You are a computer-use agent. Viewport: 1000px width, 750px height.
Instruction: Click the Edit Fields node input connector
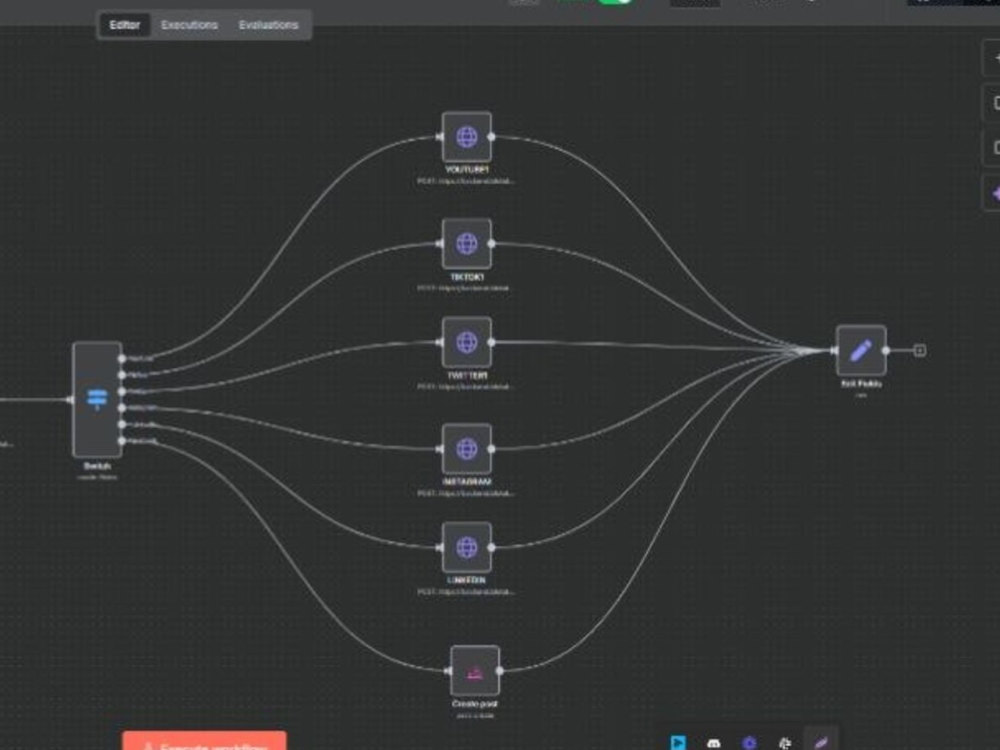pyautogui.click(x=834, y=350)
